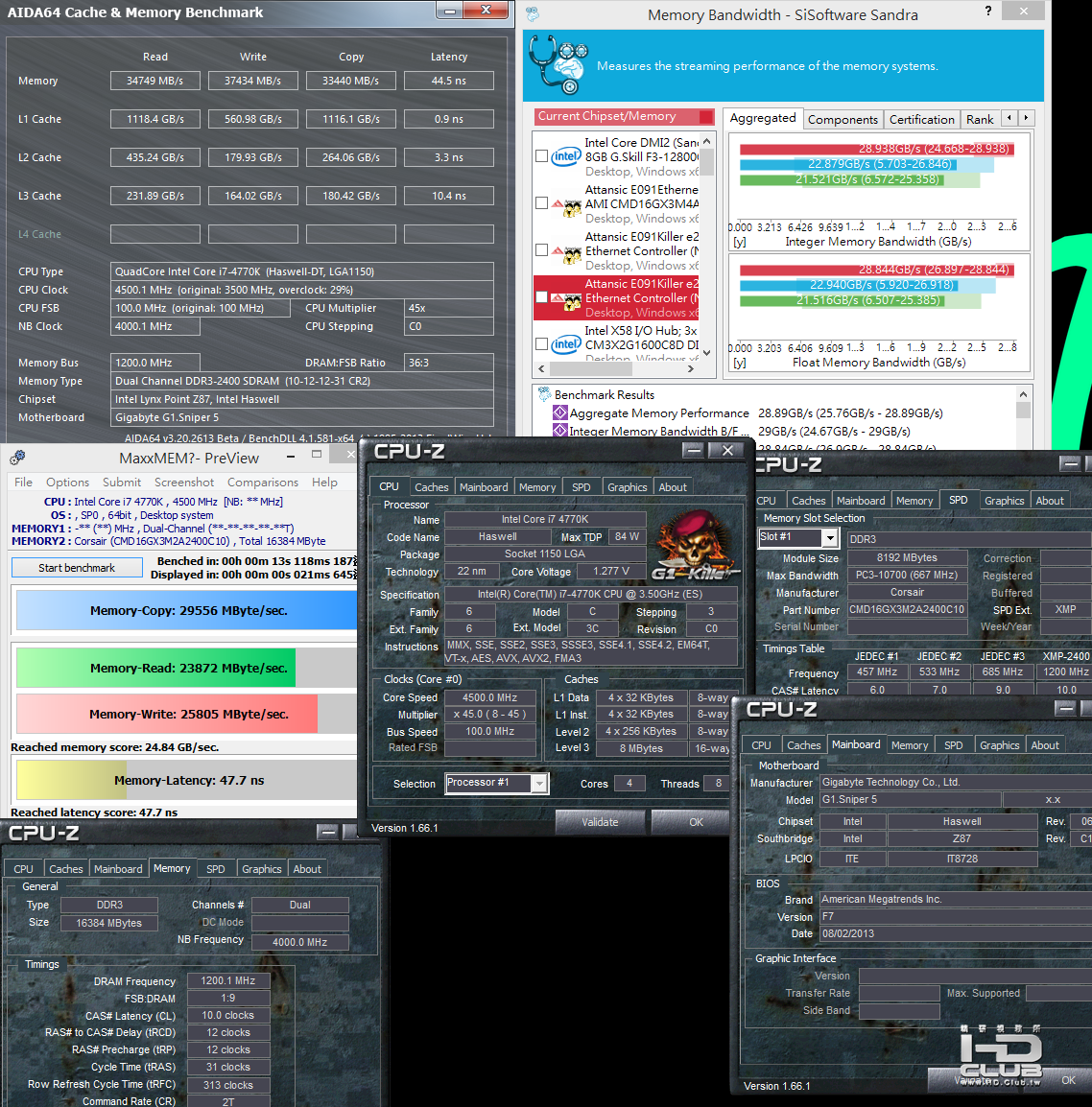This screenshot has height=1107, width=1092.
Task: Switch to Certification tab in Sandra
Action: [x=922, y=119]
